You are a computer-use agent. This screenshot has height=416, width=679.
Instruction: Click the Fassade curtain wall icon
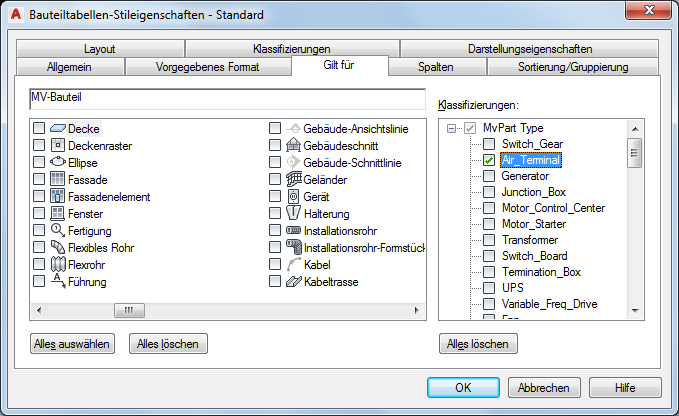point(58,179)
